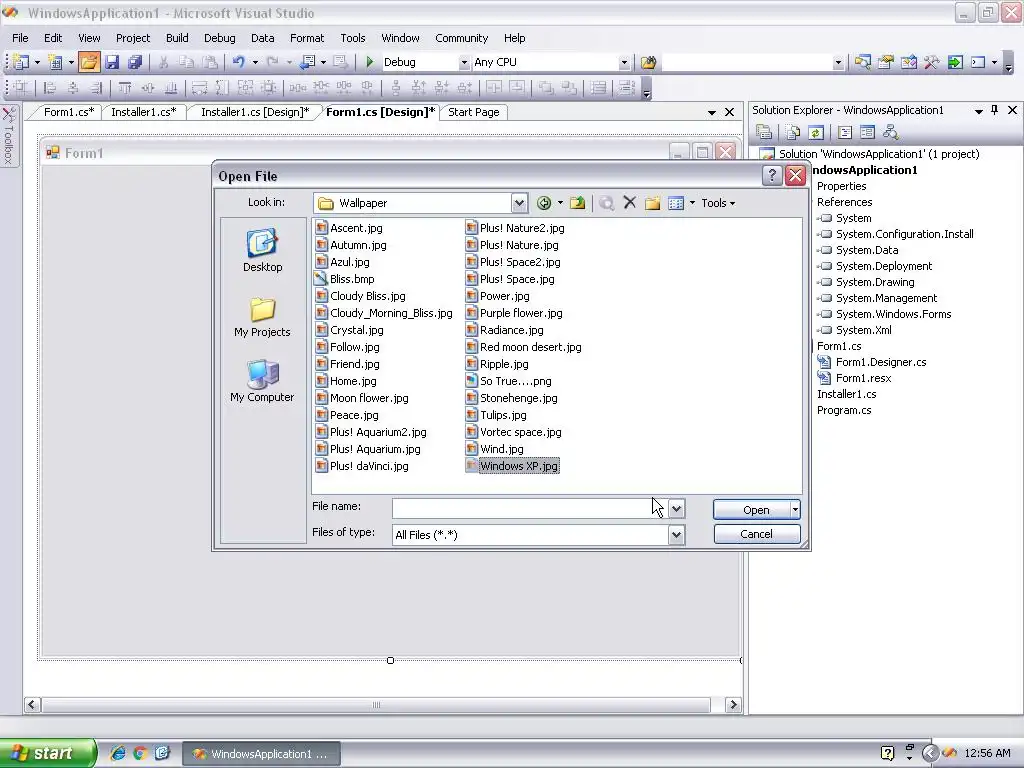
Task: Select the Stonehenge.jpg file
Action: (x=512, y=398)
